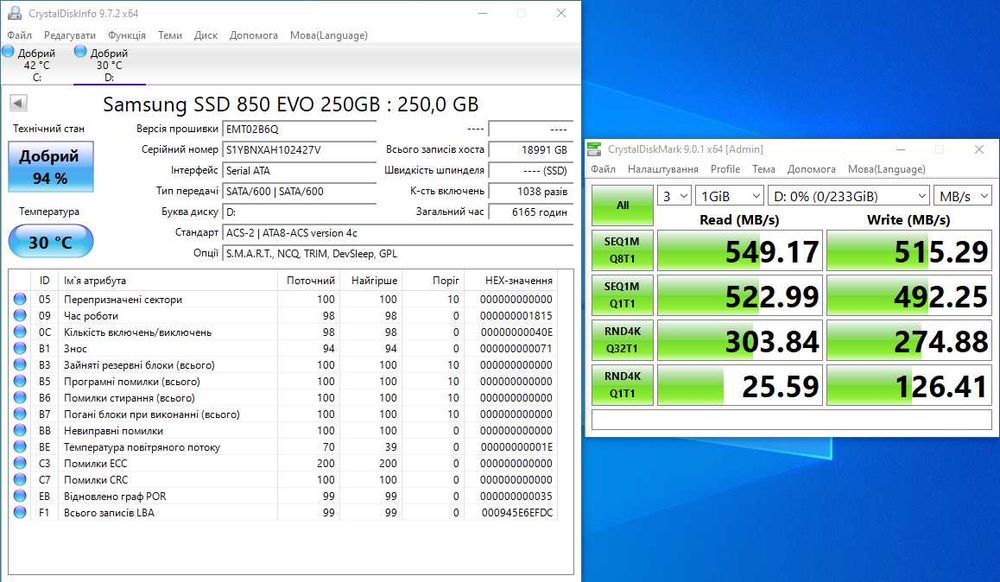Open Мова(Language) menu in CrystalDiskInfo
This screenshot has height=582, width=1000.
328,35
